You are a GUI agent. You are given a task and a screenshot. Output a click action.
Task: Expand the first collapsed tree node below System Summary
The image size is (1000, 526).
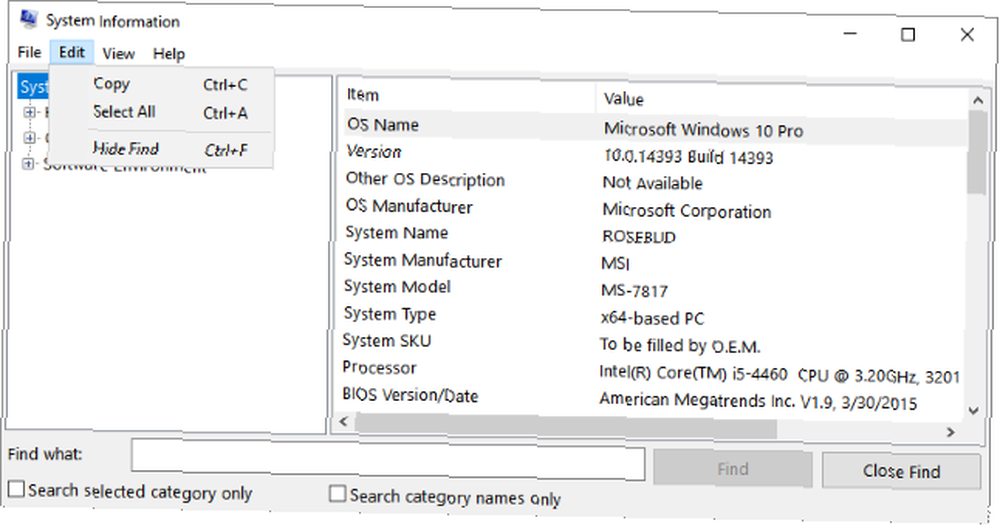point(29,112)
